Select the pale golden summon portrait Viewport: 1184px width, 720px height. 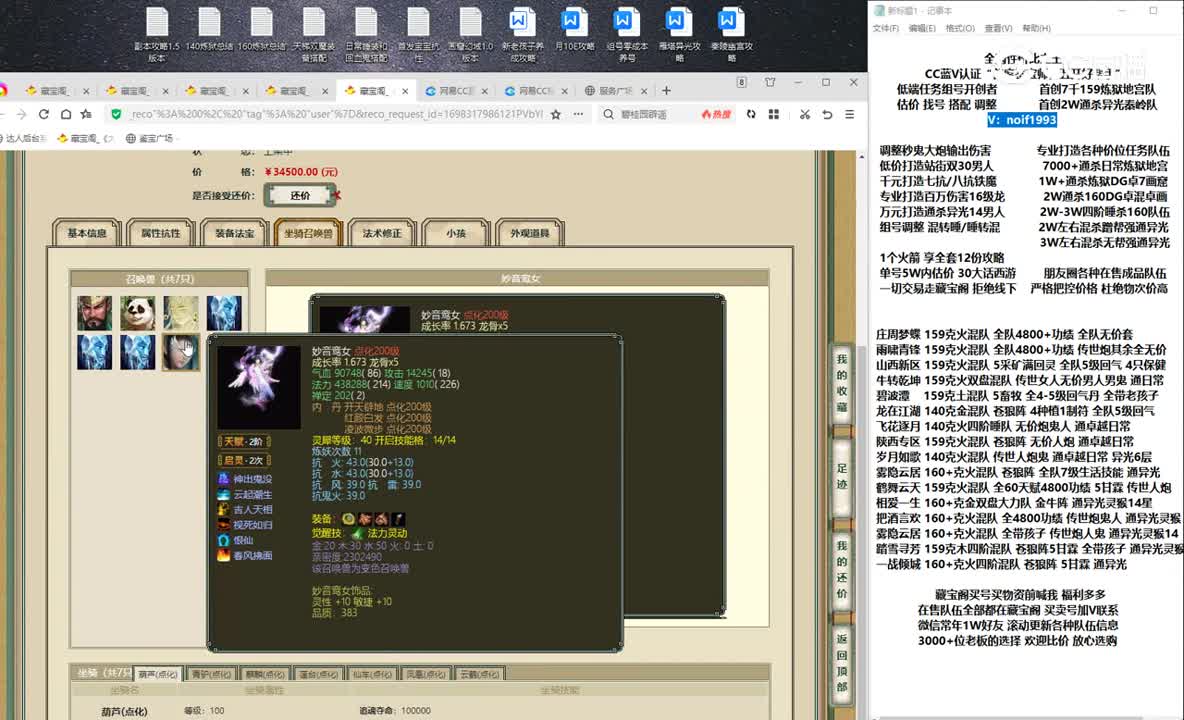point(180,312)
